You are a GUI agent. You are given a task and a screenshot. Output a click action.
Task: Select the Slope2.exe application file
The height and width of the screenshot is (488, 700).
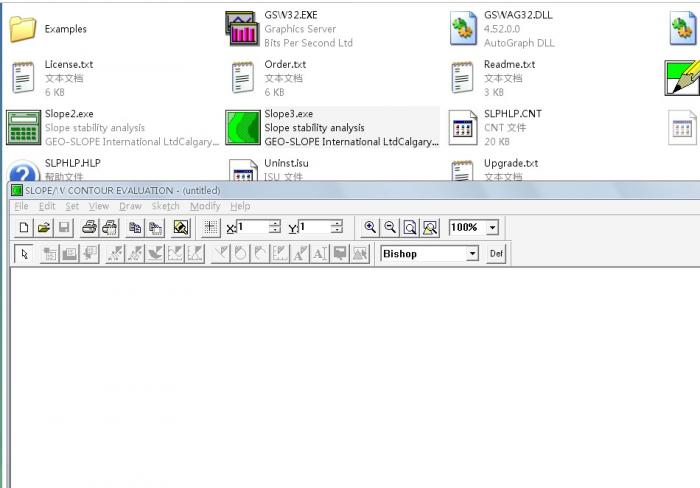(68, 114)
